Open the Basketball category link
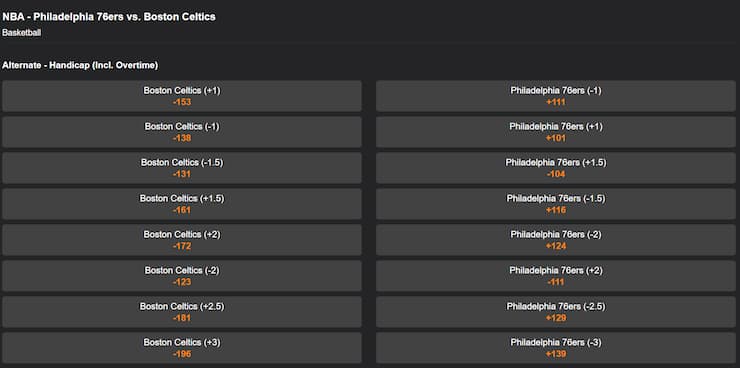740x368 pixels. pos(21,33)
